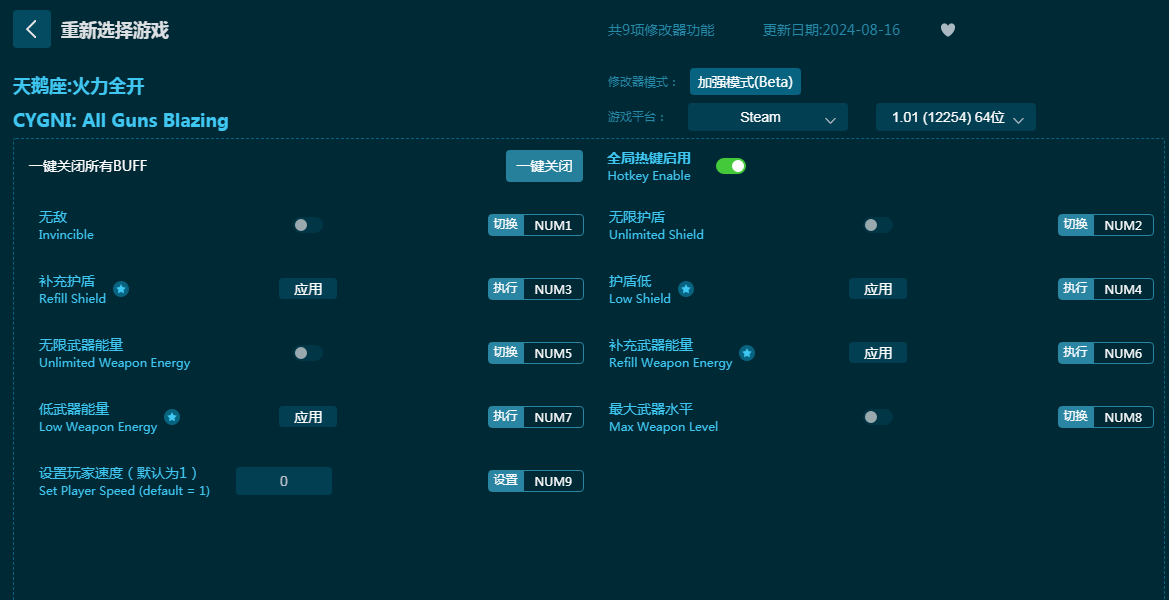Apply the Low Shield option
The width and height of the screenshot is (1169, 600).
[878, 289]
